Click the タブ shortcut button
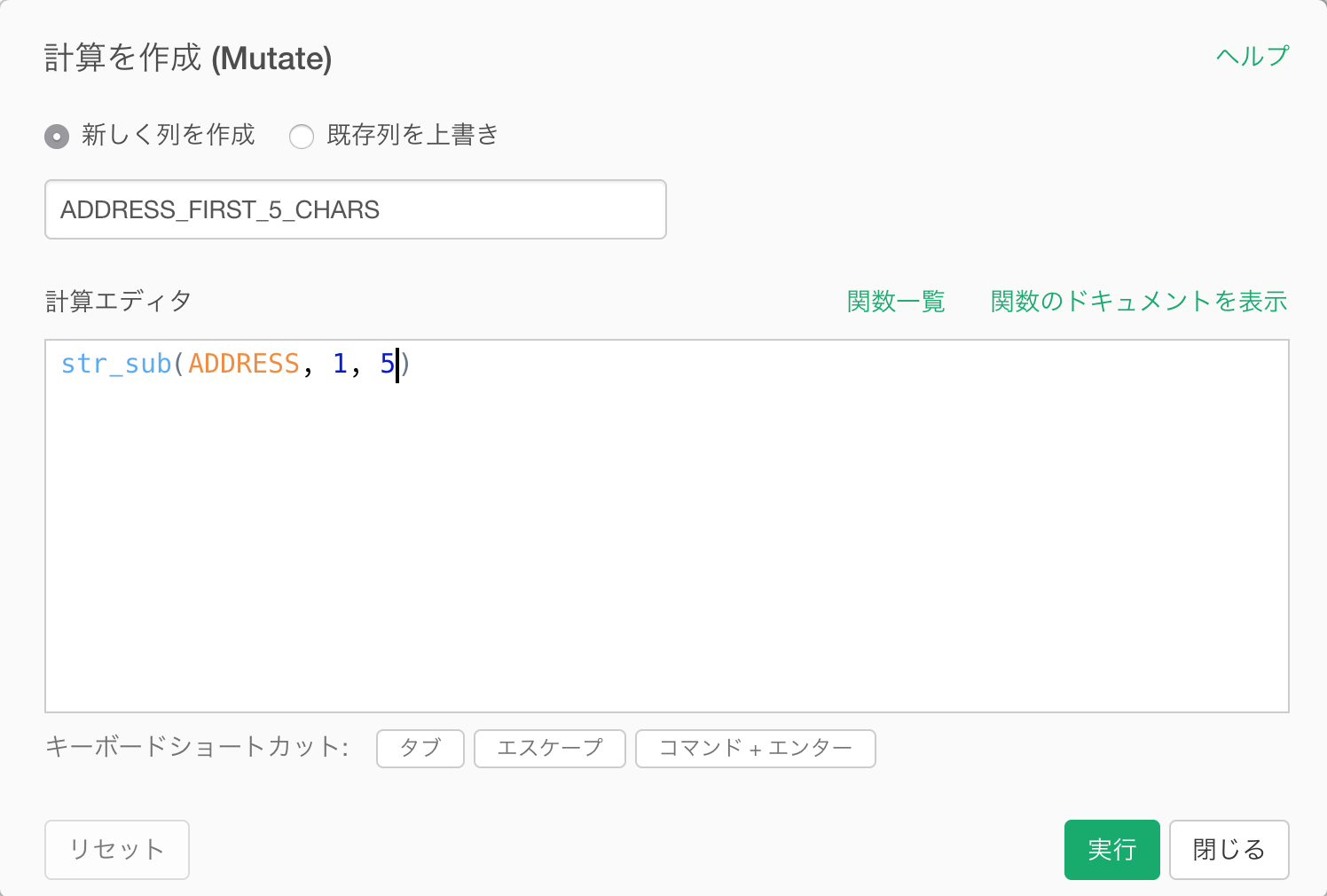The height and width of the screenshot is (896, 1327). point(420,749)
